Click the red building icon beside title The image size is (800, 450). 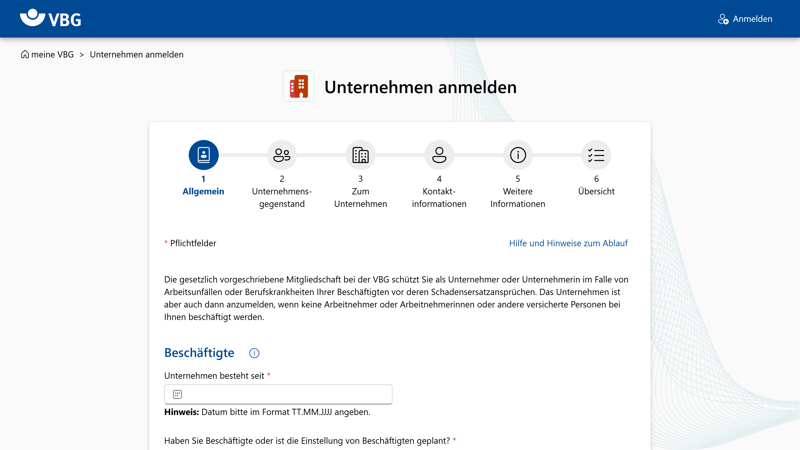(298, 87)
